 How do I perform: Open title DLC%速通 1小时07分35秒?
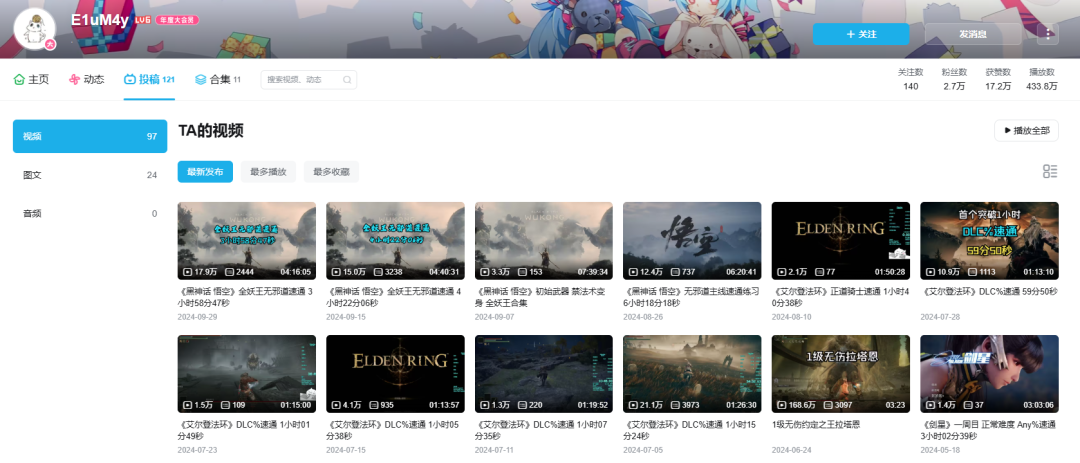tap(543, 431)
